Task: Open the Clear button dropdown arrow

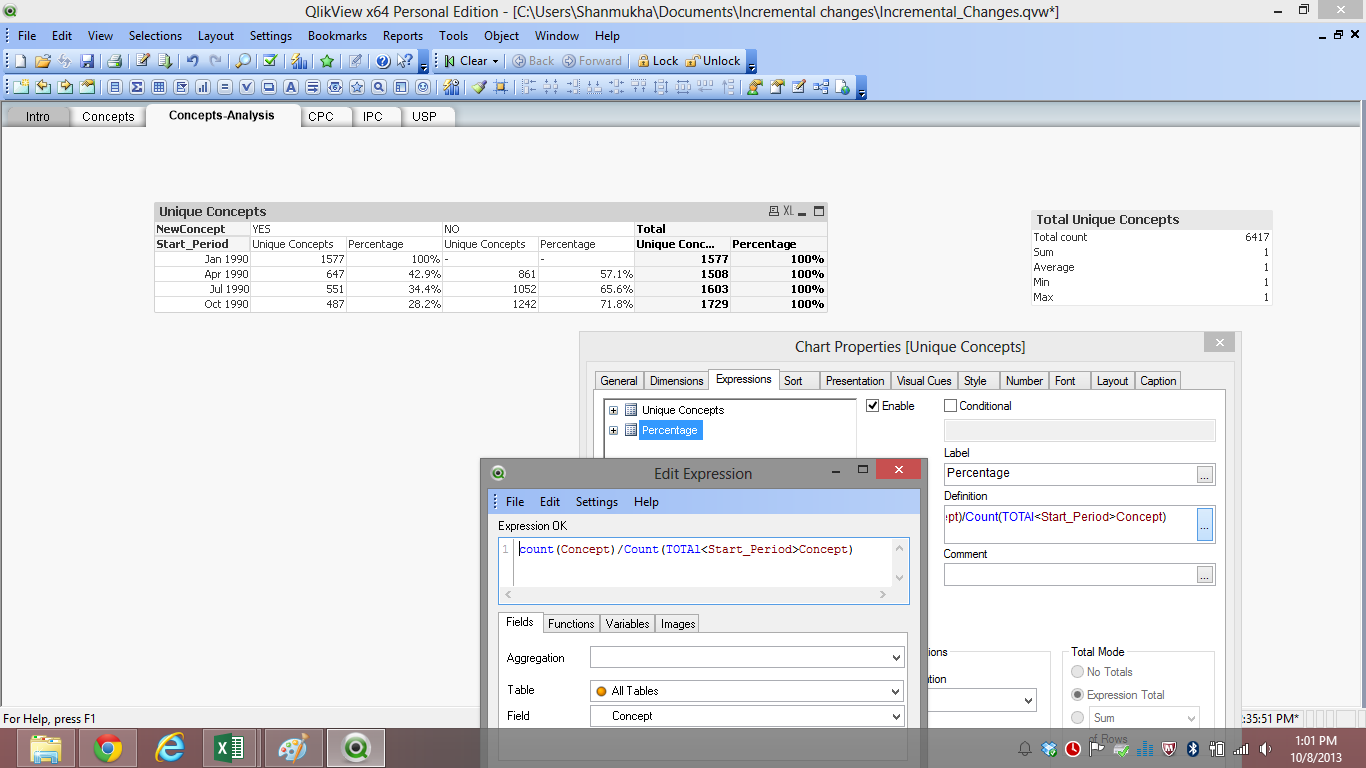Action: [x=495, y=61]
